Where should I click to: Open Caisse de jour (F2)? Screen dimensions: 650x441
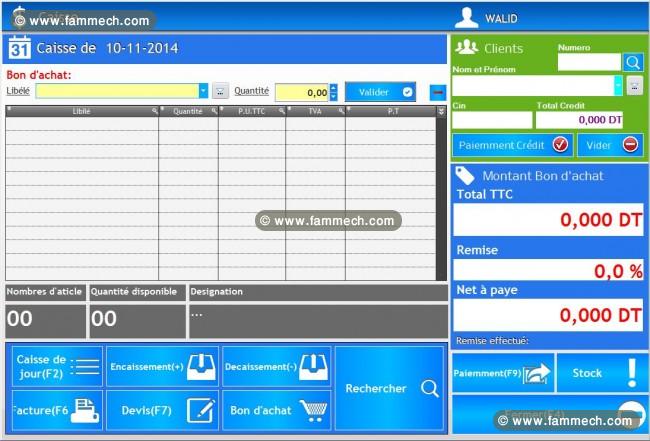[x=57, y=366]
